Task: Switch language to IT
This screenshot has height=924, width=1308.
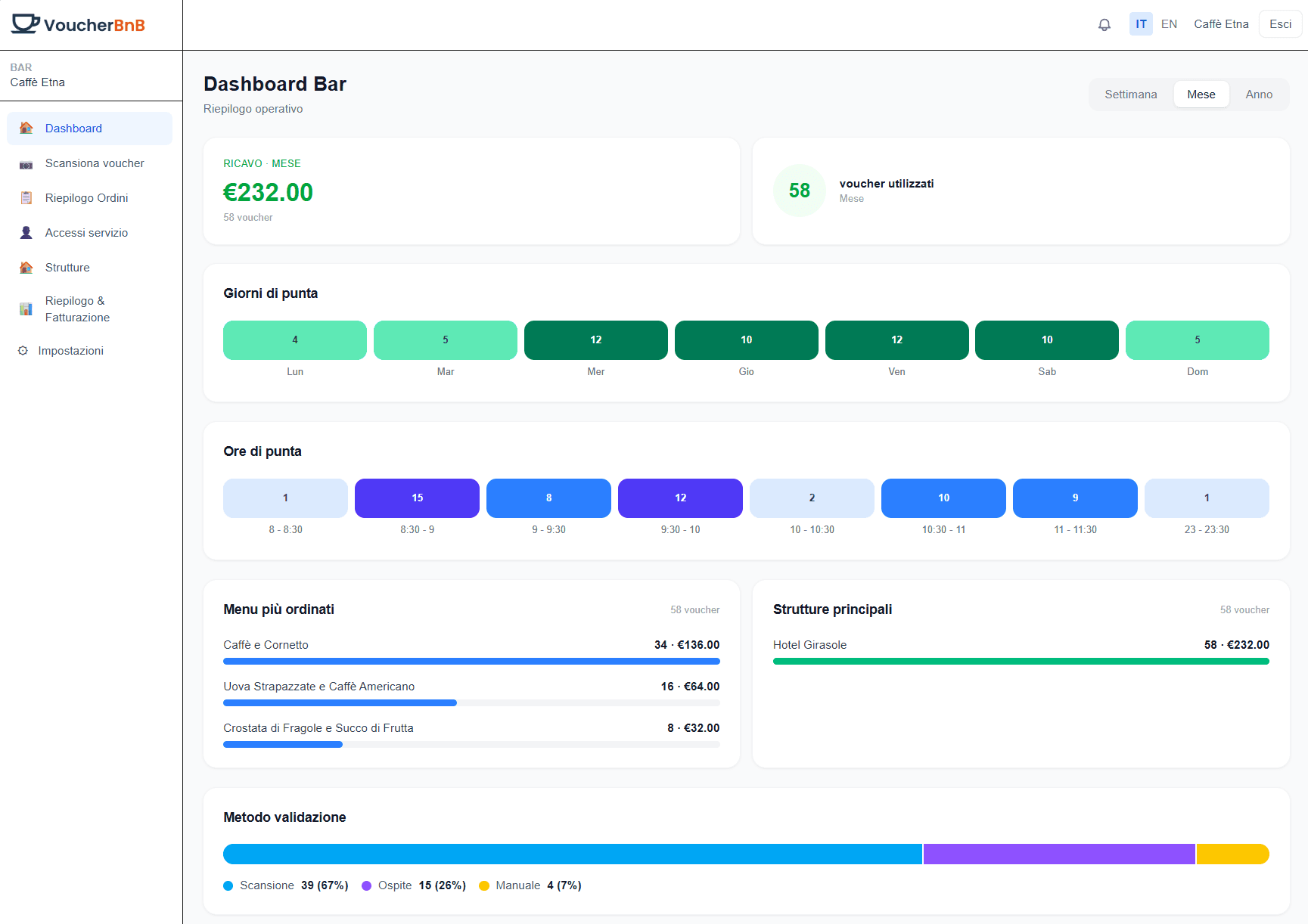Action: 1141,24
